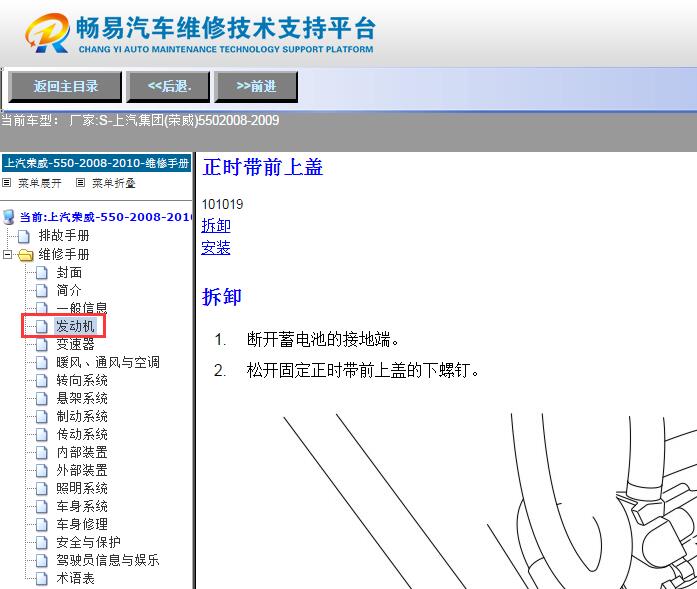Screen dimensions: 697x589
Task: Click the 车身系统 page icon
Action: [41, 507]
